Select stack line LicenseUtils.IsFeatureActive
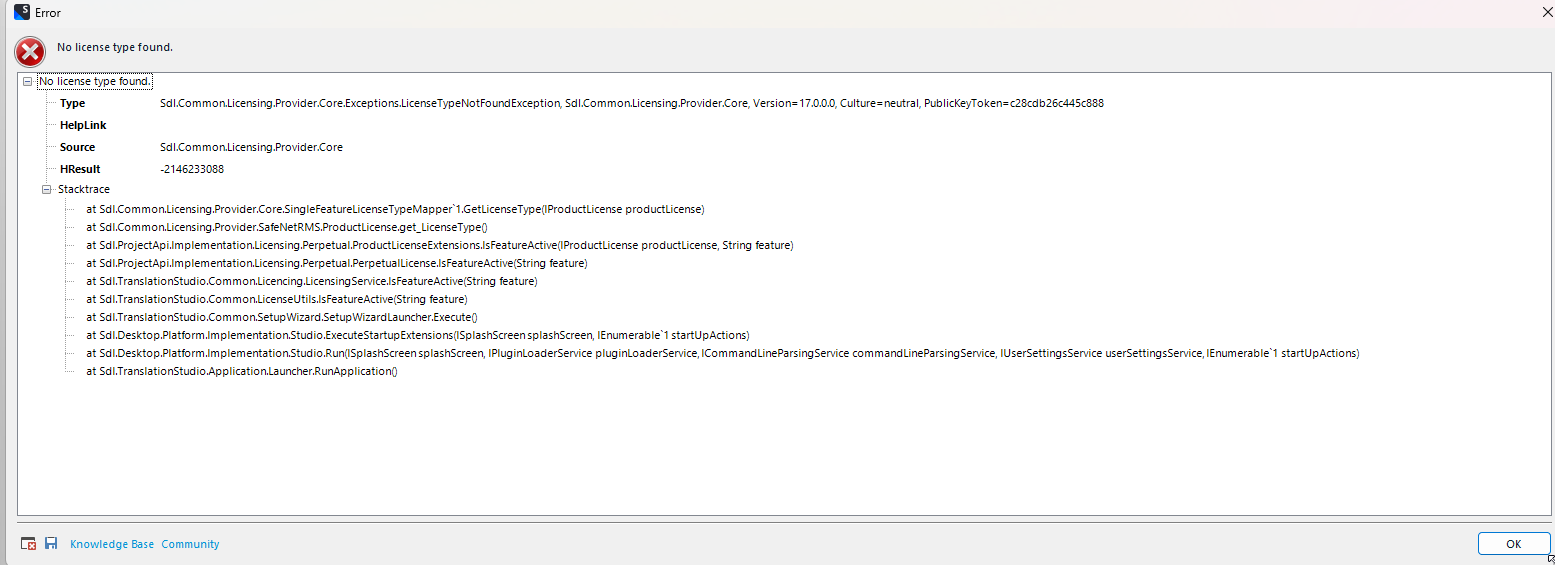Screen dimensions: 1555x565 [276, 299]
